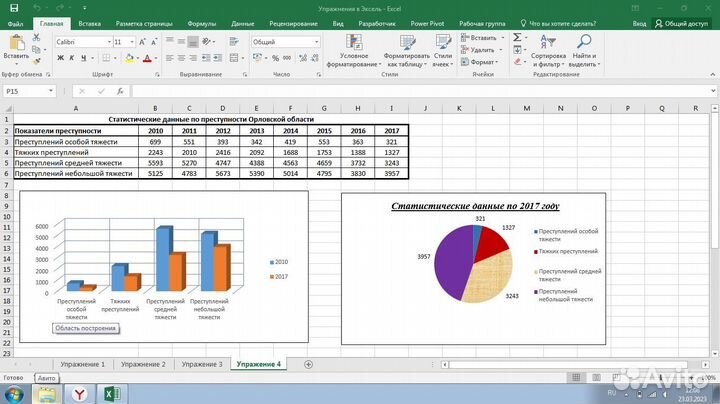Open Find and Select magnifier icon
The width and height of the screenshot is (720, 404).
(x=582, y=42)
